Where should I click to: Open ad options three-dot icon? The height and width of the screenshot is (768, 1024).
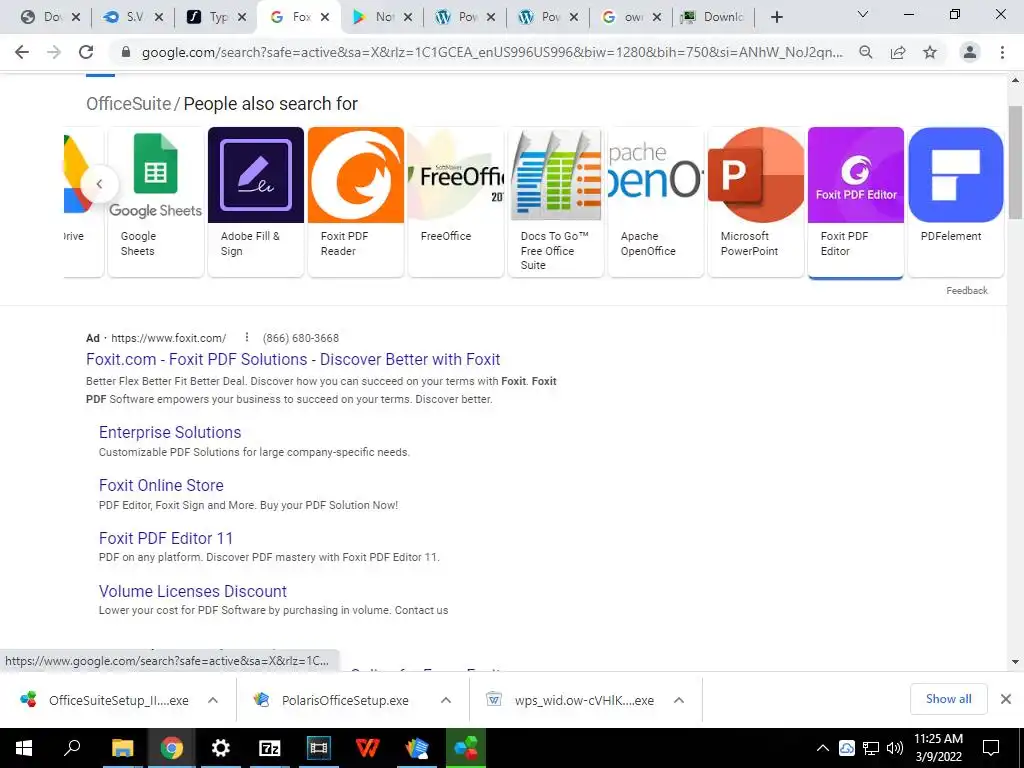point(246,337)
